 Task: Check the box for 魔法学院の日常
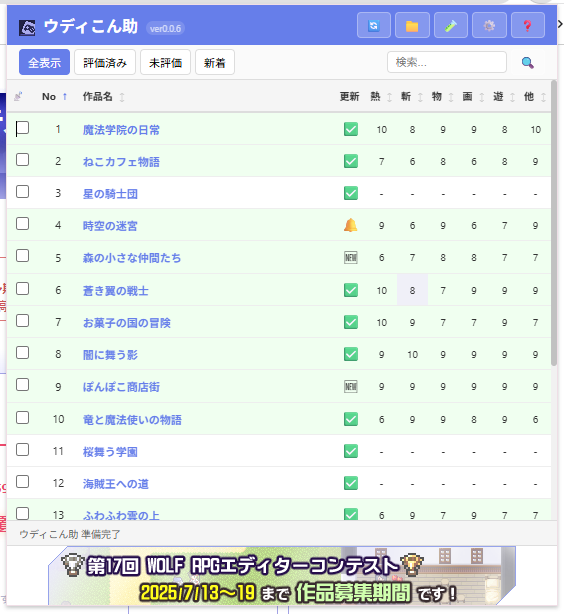[22, 128]
